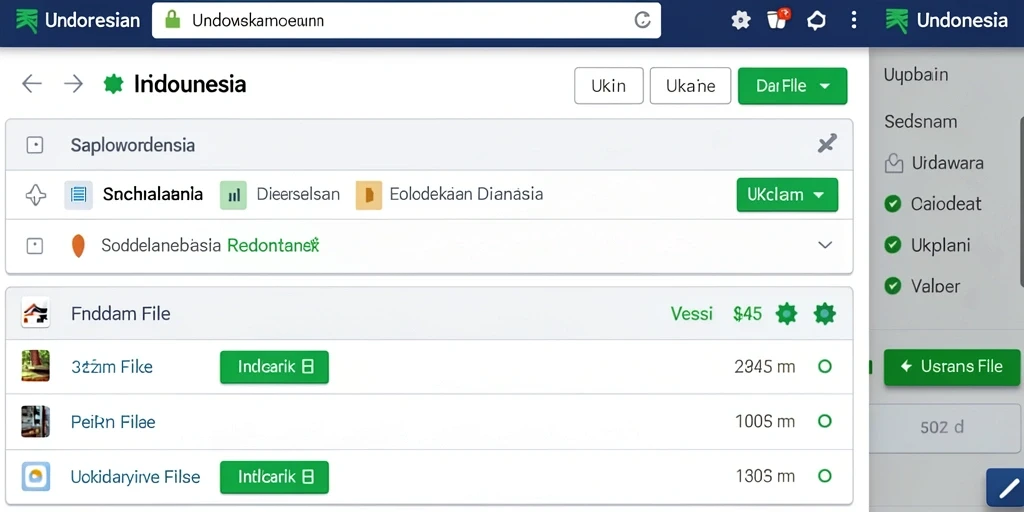Click the Ukane button
This screenshot has height=512, width=1024.
coord(690,86)
